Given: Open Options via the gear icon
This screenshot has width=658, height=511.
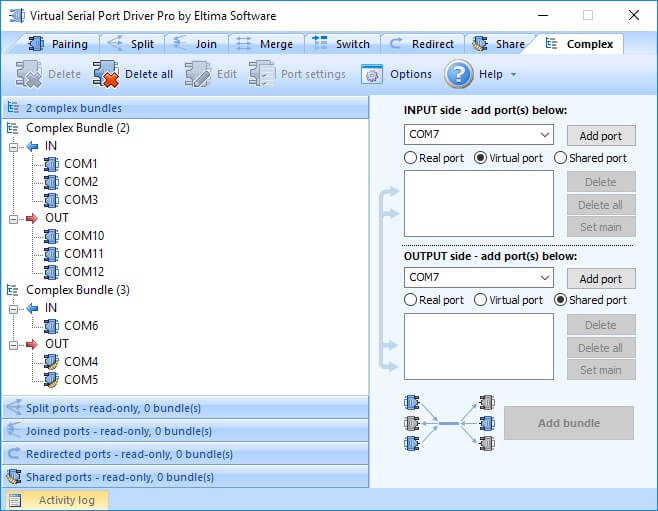Looking at the screenshot, I should 372,74.
